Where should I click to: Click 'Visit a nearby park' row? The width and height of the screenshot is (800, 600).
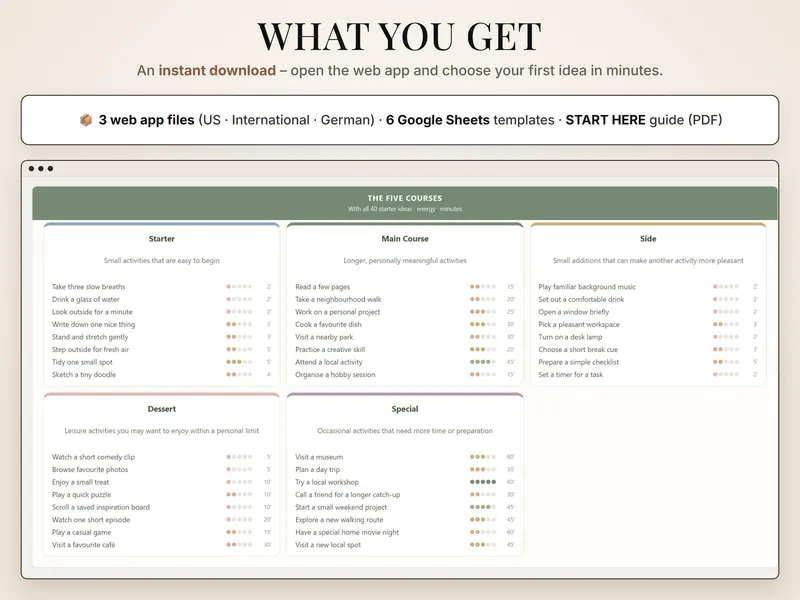[405, 337]
